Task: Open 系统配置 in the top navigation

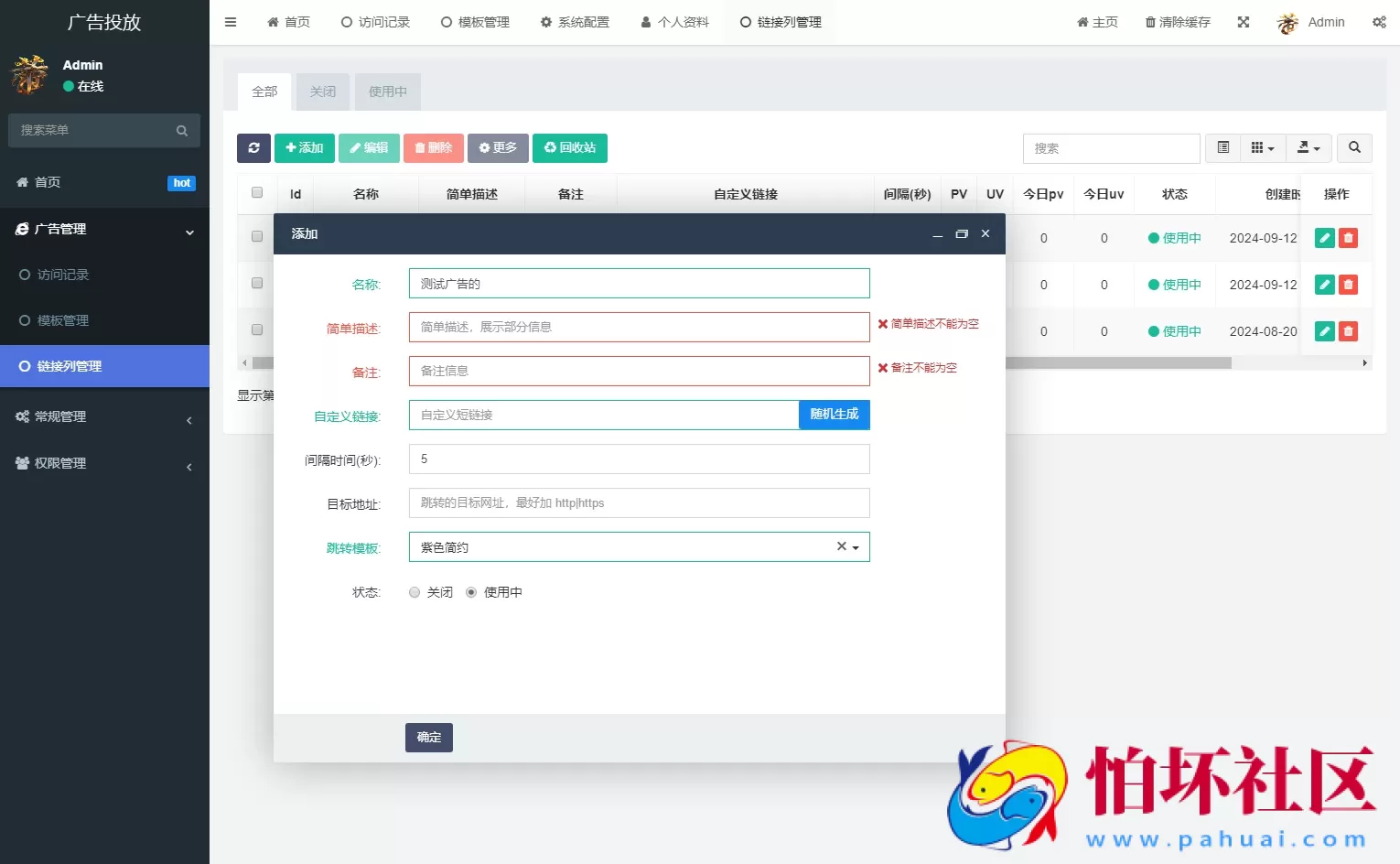Action: [574, 21]
